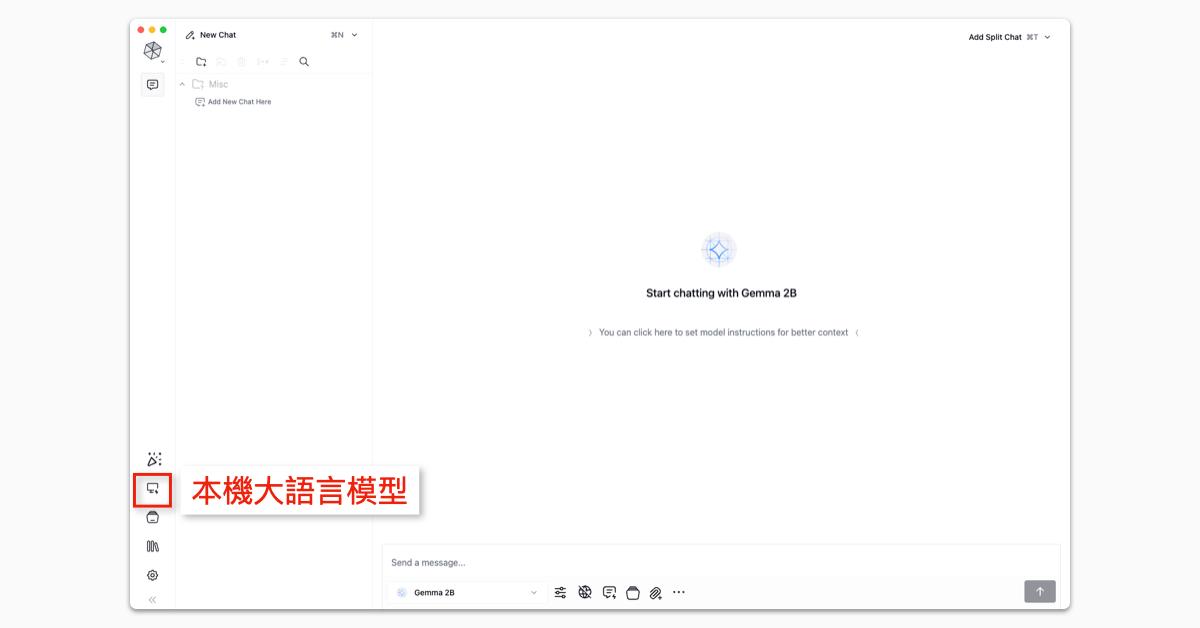Open the toolbox icon in sidebar
1200x628 pixels.
(x=152, y=517)
